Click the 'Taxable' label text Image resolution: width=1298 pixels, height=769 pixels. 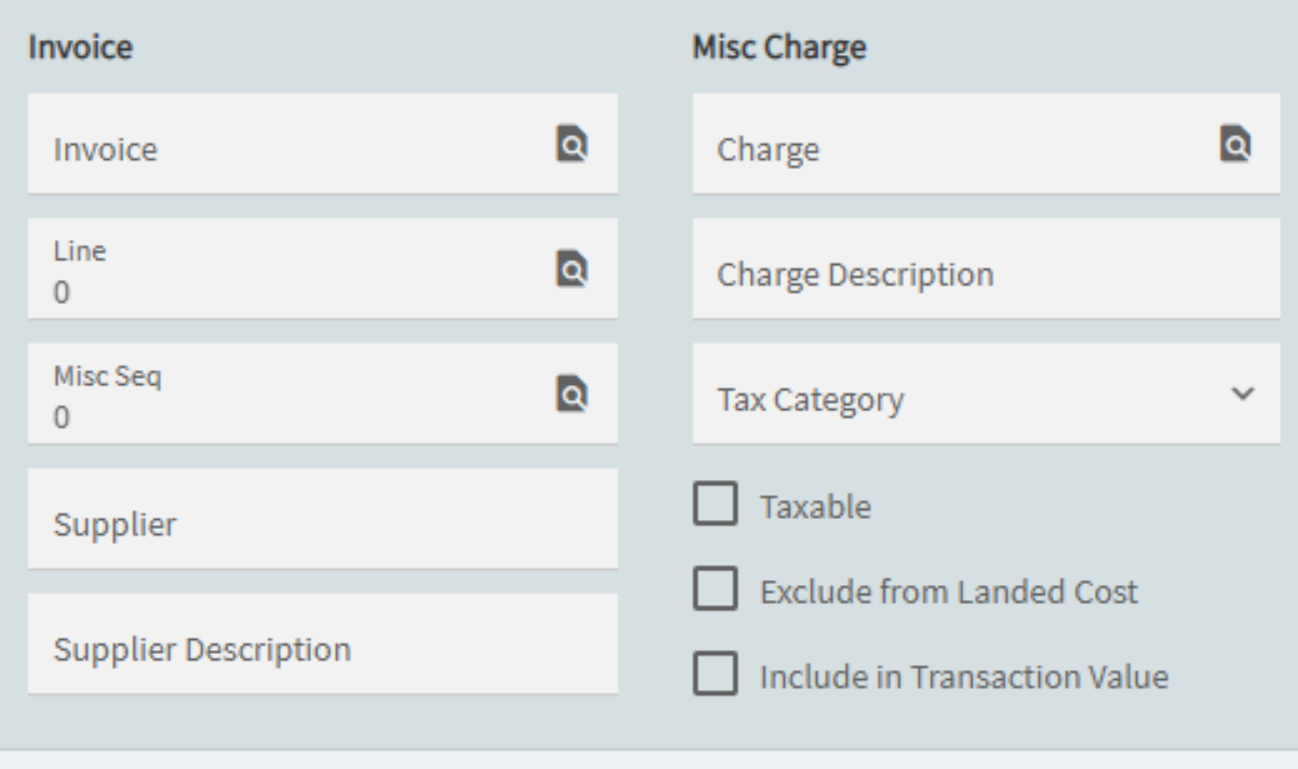click(x=815, y=507)
